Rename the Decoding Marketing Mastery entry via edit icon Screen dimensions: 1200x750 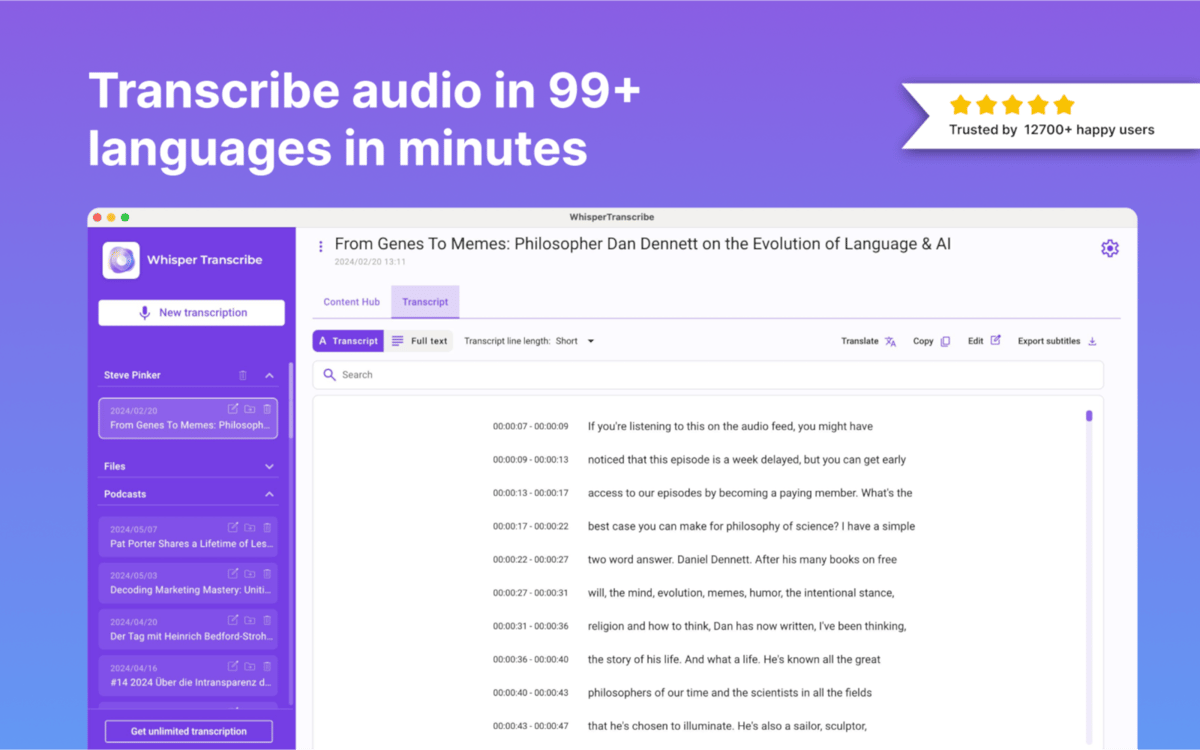233,573
